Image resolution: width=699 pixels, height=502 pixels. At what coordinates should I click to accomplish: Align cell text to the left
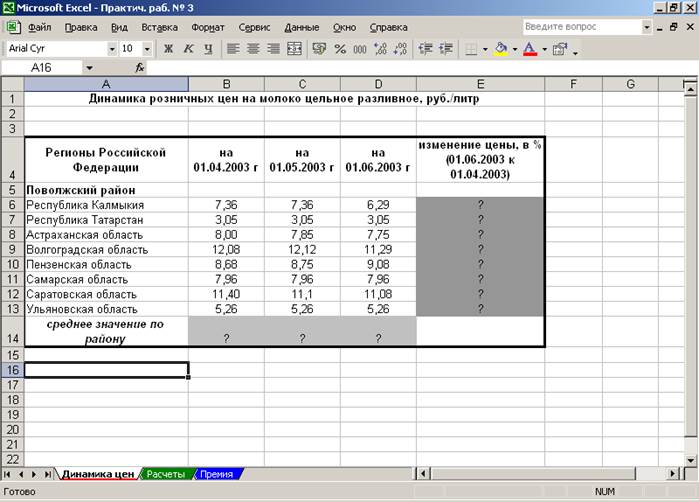[232, 48]
